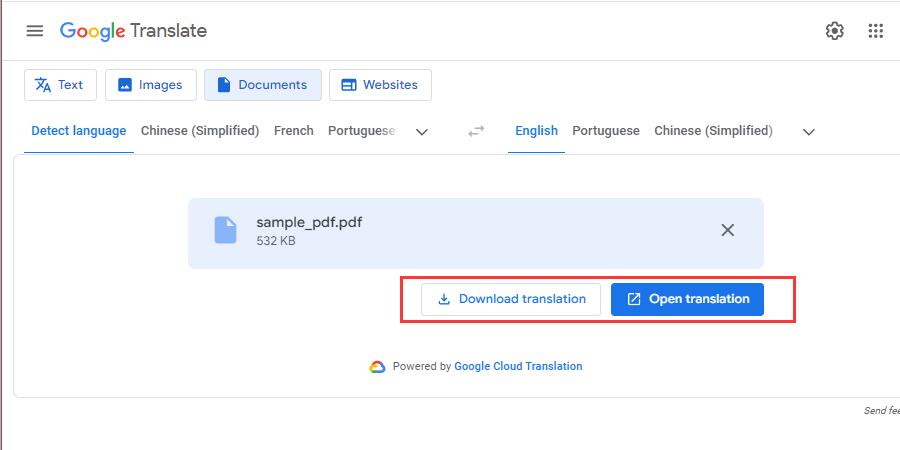The width and height of the screenshot is (900, 450).
Task: Click the Send feedback link
Action: (882, 410)
